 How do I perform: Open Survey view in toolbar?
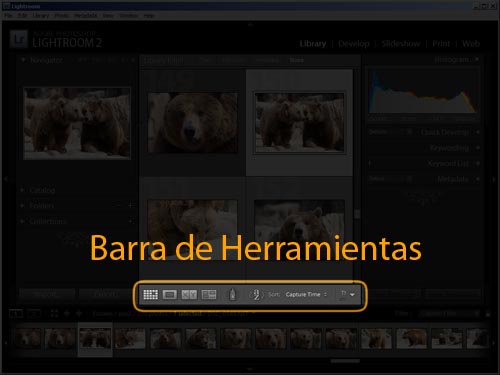click(x=209, y=295)
